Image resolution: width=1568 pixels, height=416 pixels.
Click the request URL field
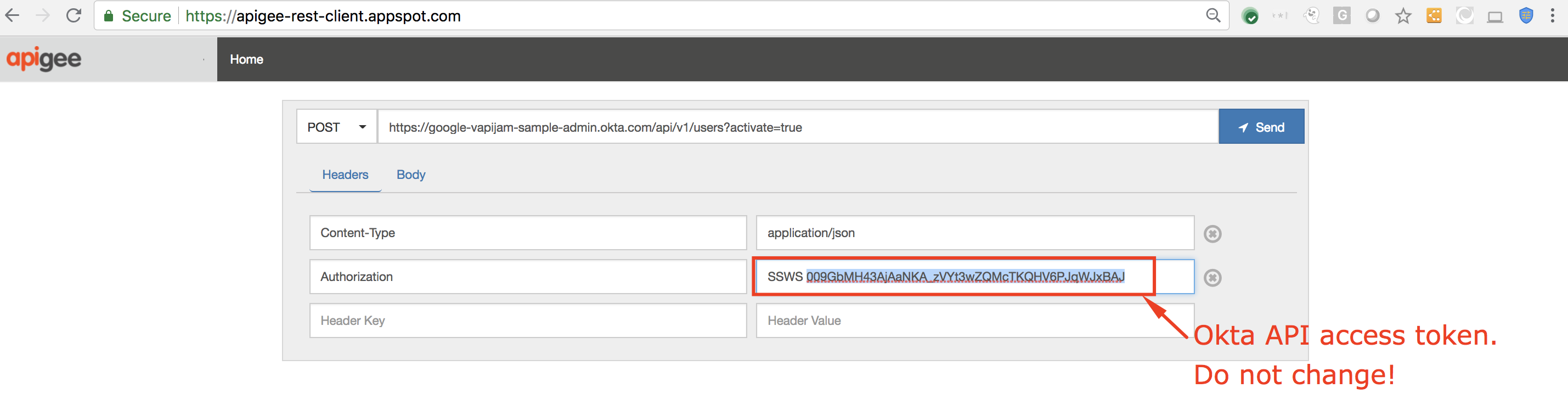click(798, 127)
